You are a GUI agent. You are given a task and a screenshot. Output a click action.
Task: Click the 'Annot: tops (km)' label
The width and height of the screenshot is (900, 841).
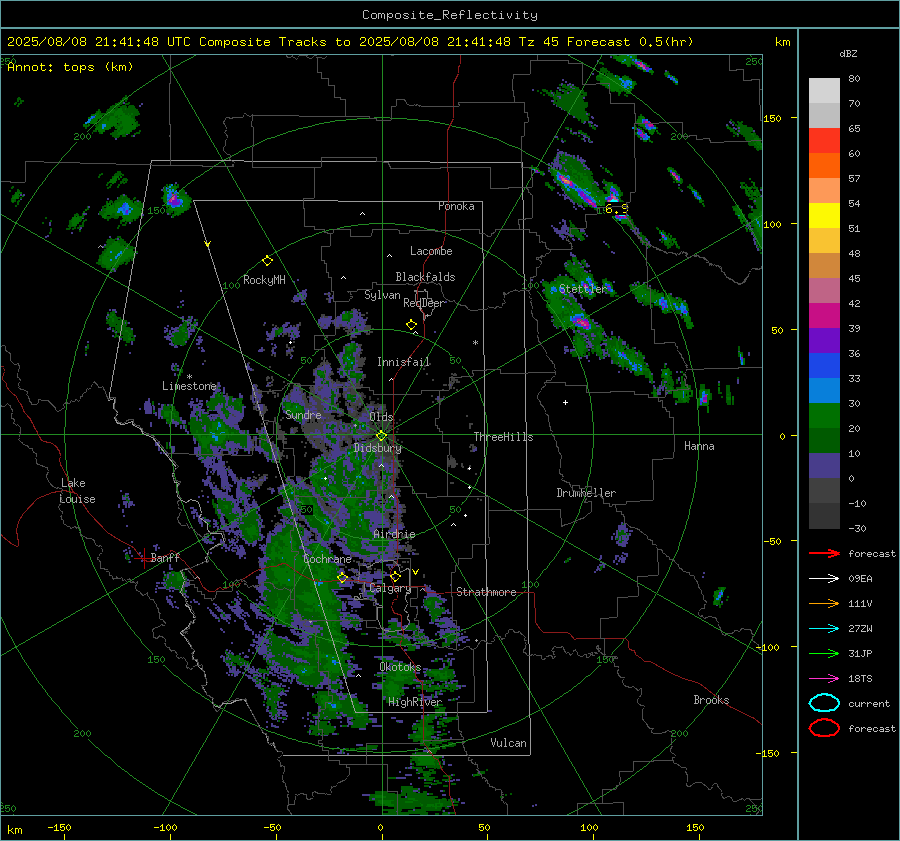[70, 67]
